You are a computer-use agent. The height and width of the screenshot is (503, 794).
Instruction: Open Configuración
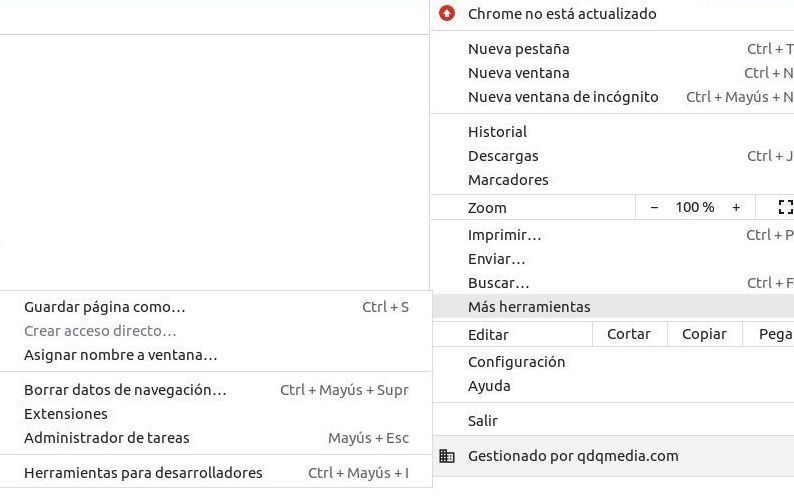click(516, 362)
